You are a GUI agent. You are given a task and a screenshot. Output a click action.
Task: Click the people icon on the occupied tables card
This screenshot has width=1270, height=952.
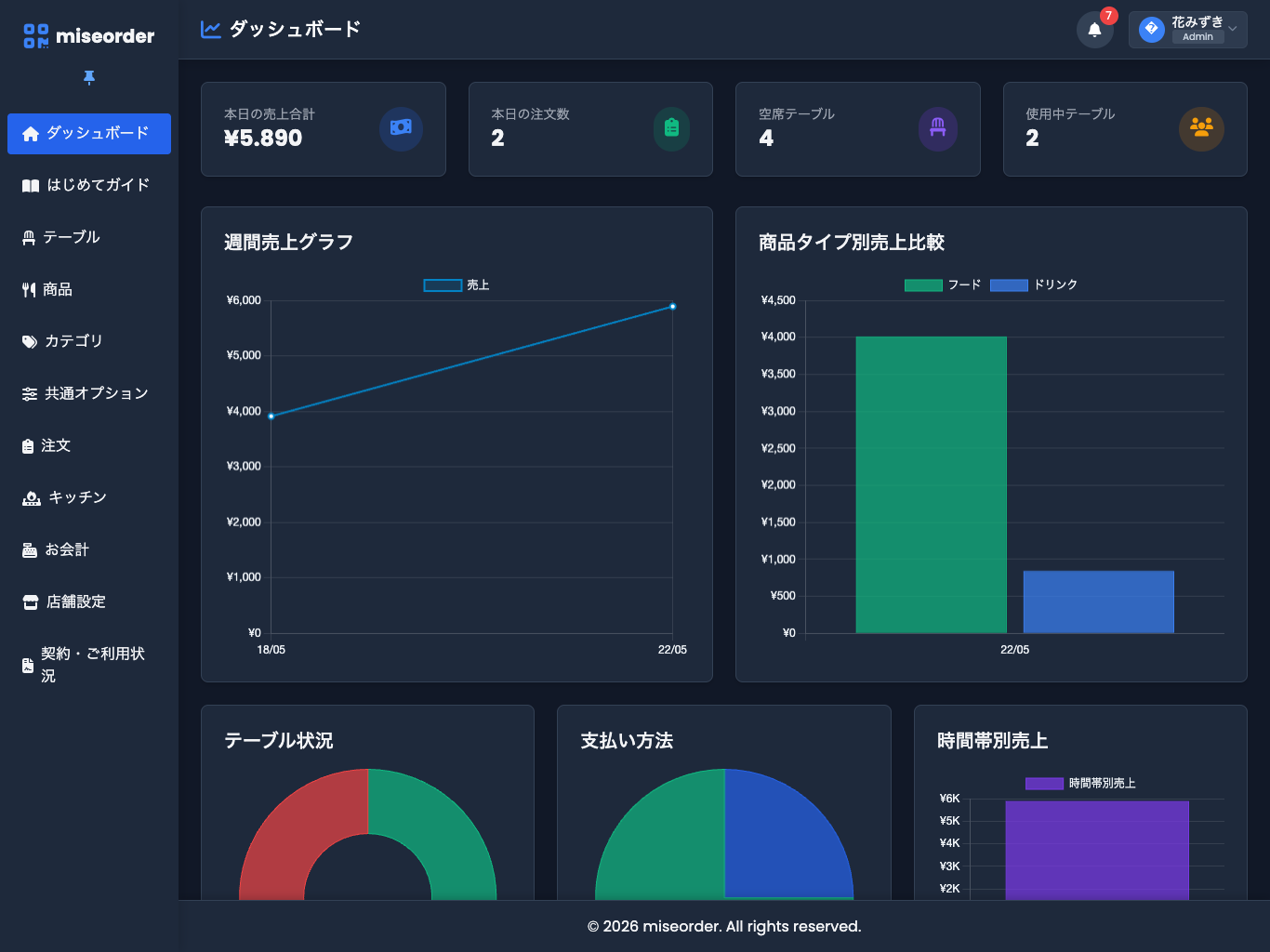[1201, 128]
